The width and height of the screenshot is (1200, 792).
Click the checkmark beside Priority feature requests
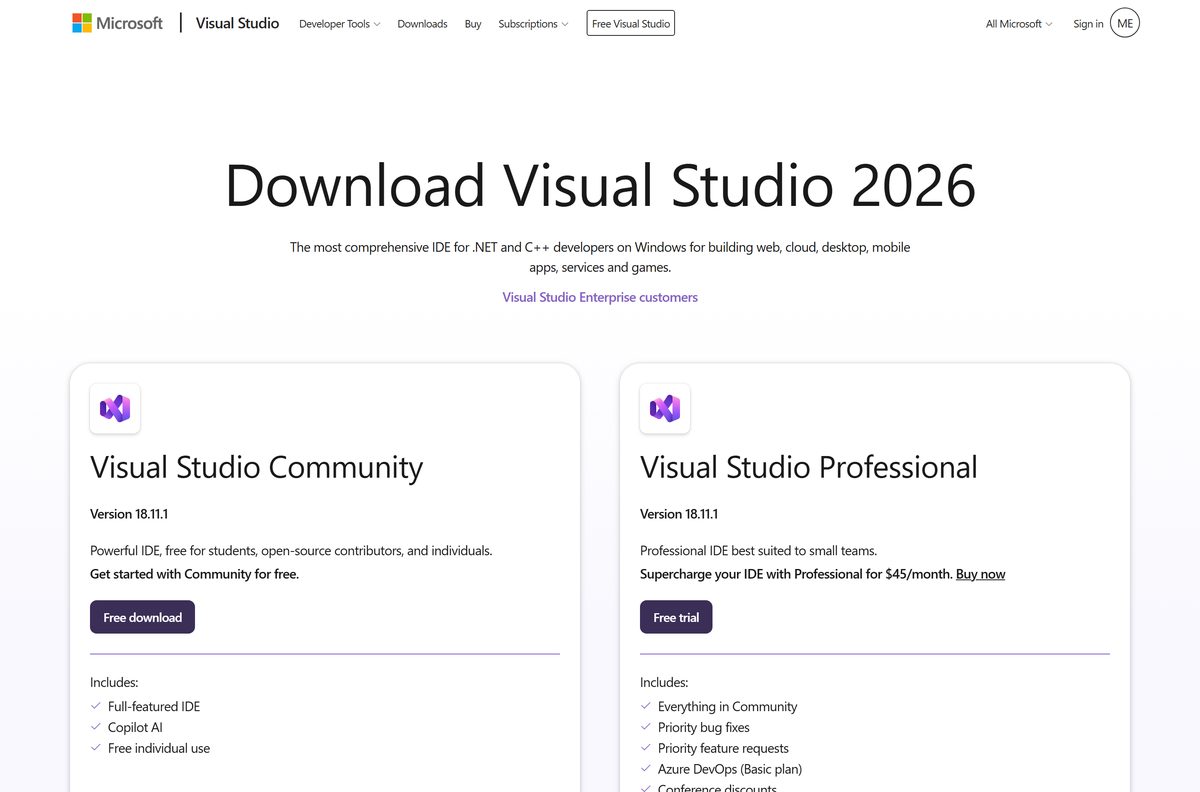[646, 748]
